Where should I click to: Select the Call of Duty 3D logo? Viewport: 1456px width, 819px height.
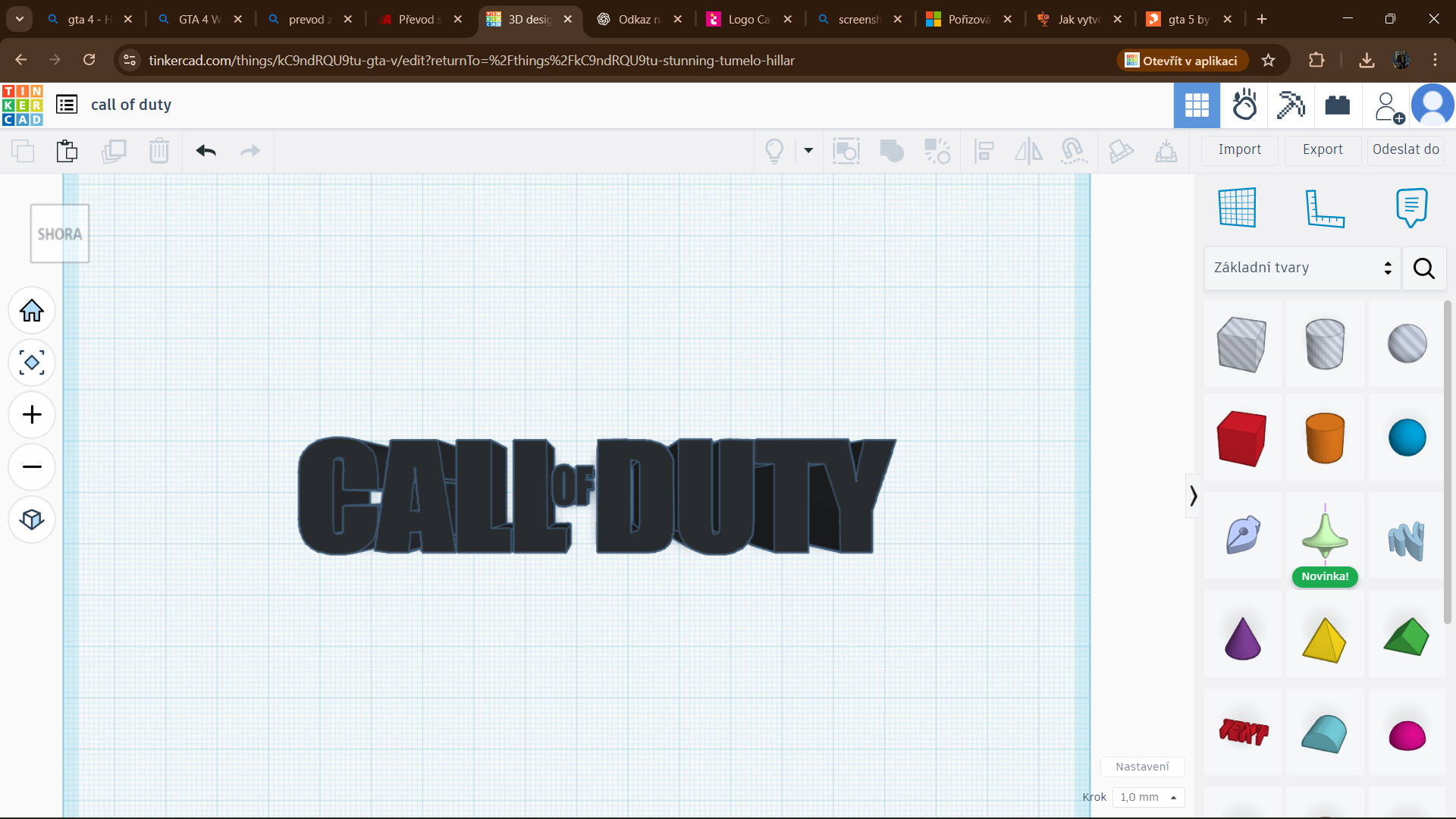click(595, 496)
